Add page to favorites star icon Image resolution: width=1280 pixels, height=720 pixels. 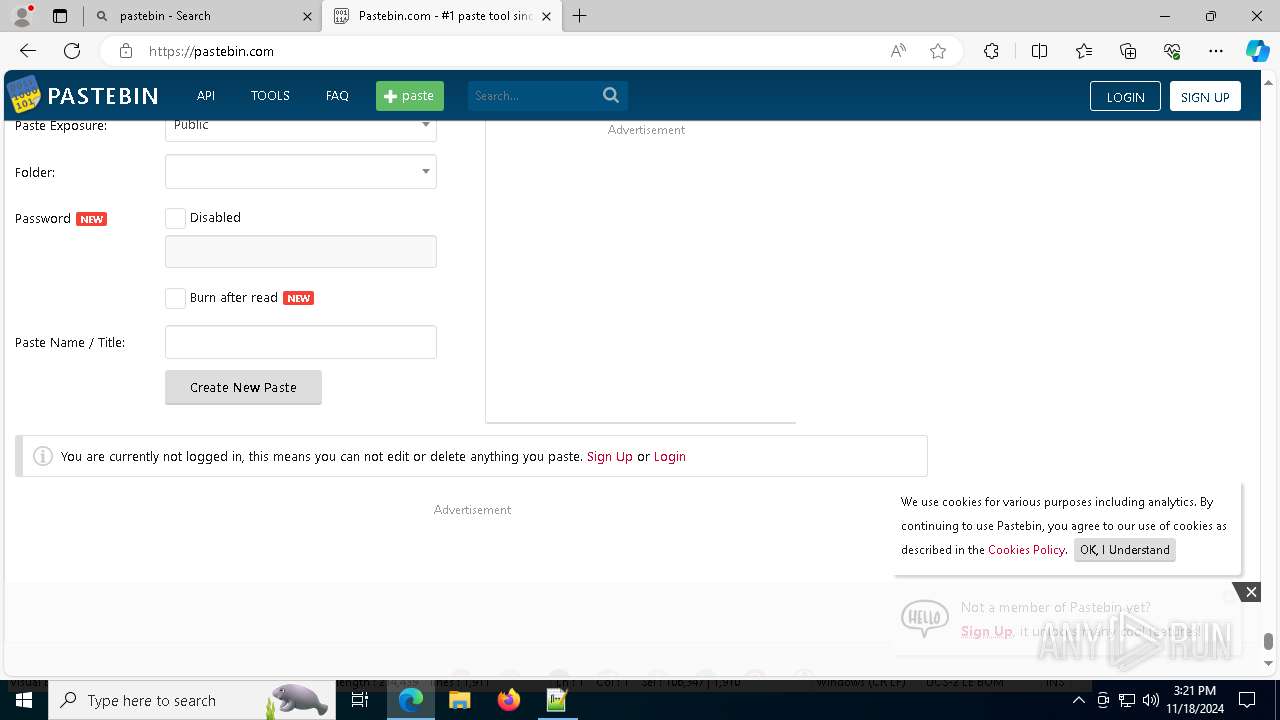(x=938, y=51)
